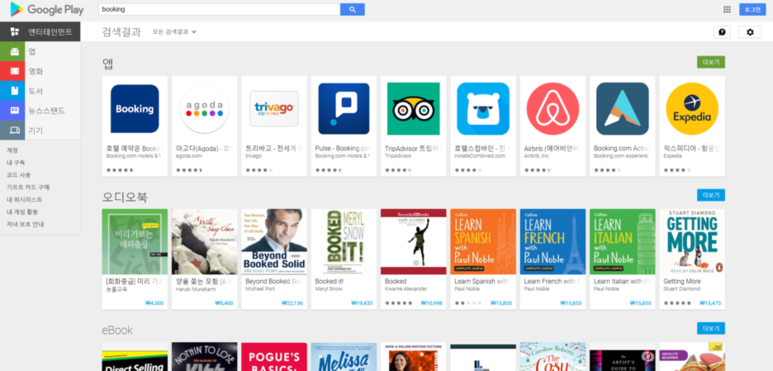
Task: Click the trivago publisher name text
Action: pos(253,156)
